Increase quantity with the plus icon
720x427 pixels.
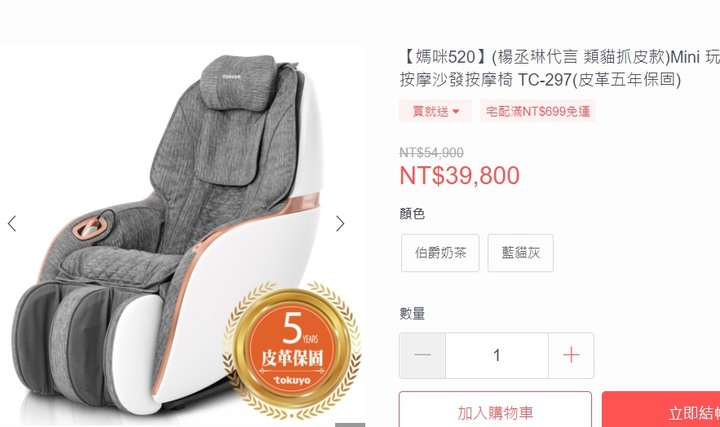[x=571, y=355]
